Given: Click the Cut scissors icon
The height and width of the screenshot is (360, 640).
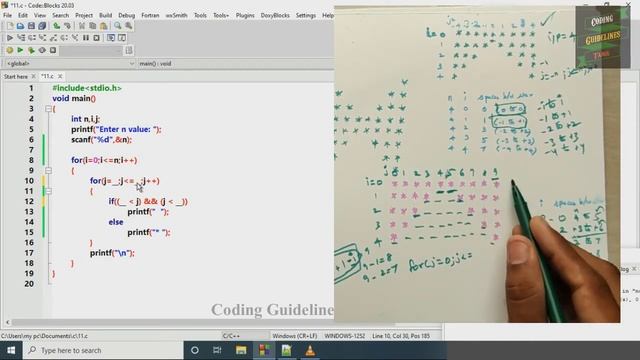Looking at the screenshot, I should [82, 26].
